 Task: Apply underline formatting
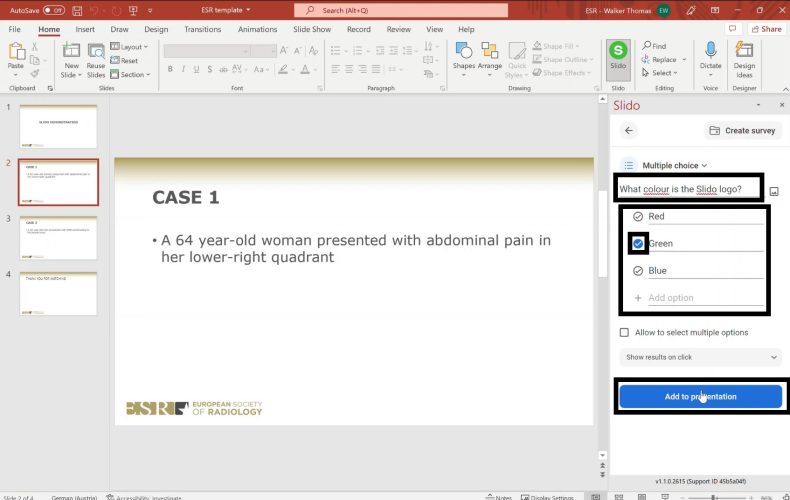[196, 69]
